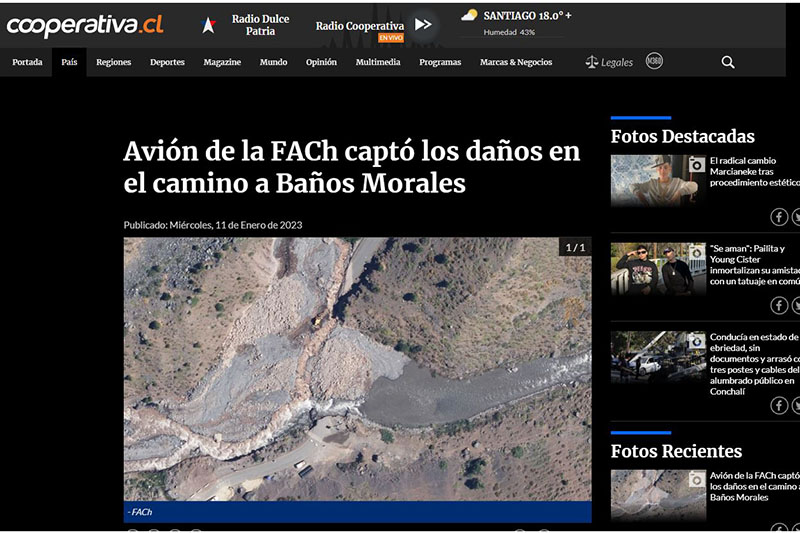This screenshot has height=533, width=800.
Task: Share Marcianeke photo story on Facebook
Action: 779,217
